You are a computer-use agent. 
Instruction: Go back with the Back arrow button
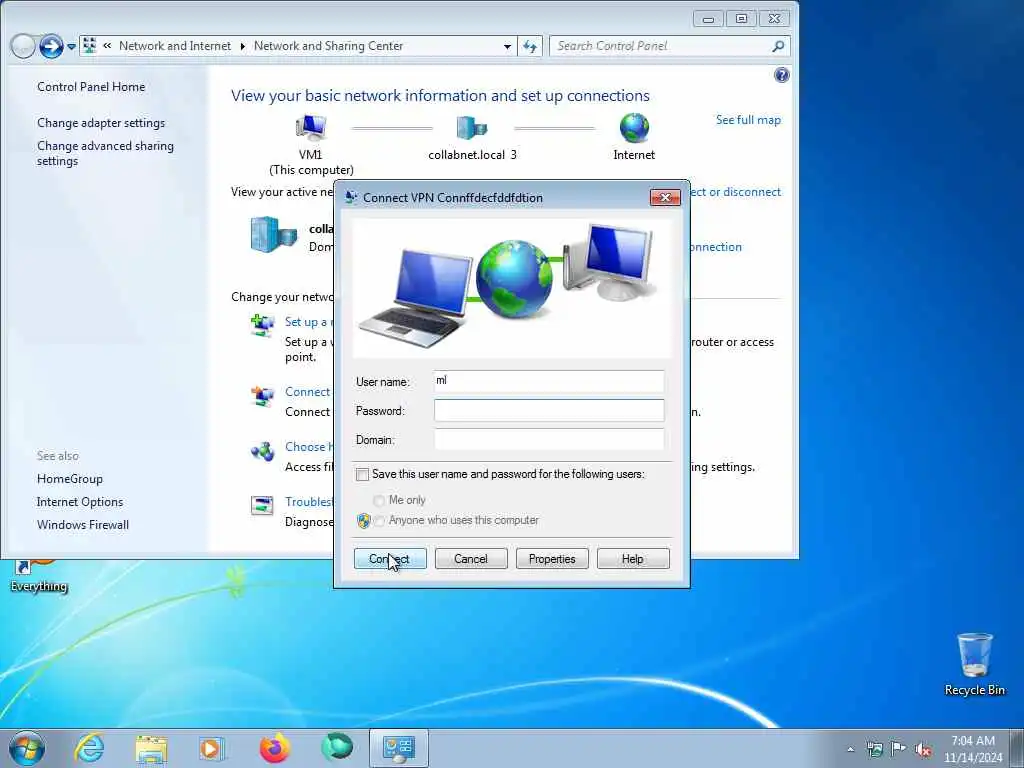[x=23, y=46]
